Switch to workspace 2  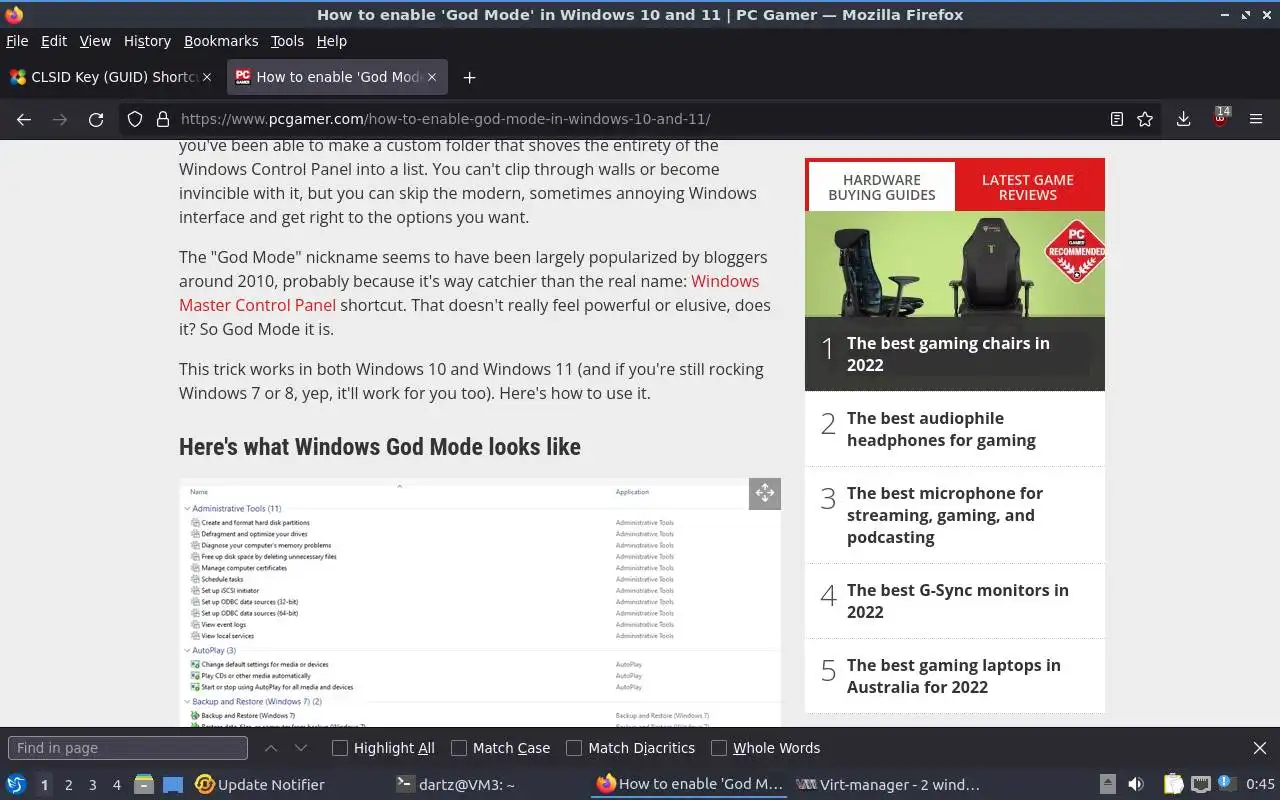(68, 785)
